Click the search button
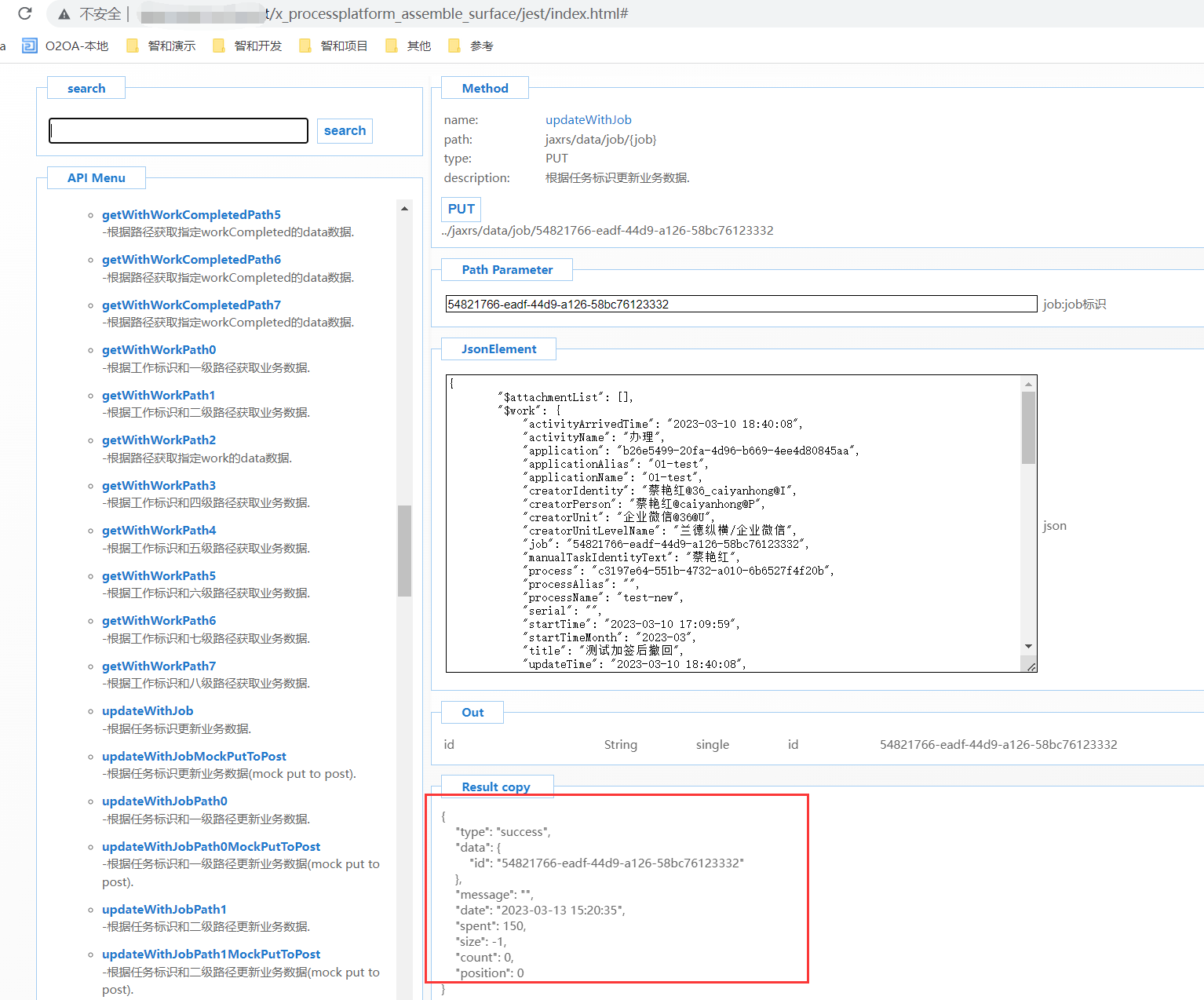Image resolution: width=1204 pixels, height=1000 pixels. [x=345, y=130]
